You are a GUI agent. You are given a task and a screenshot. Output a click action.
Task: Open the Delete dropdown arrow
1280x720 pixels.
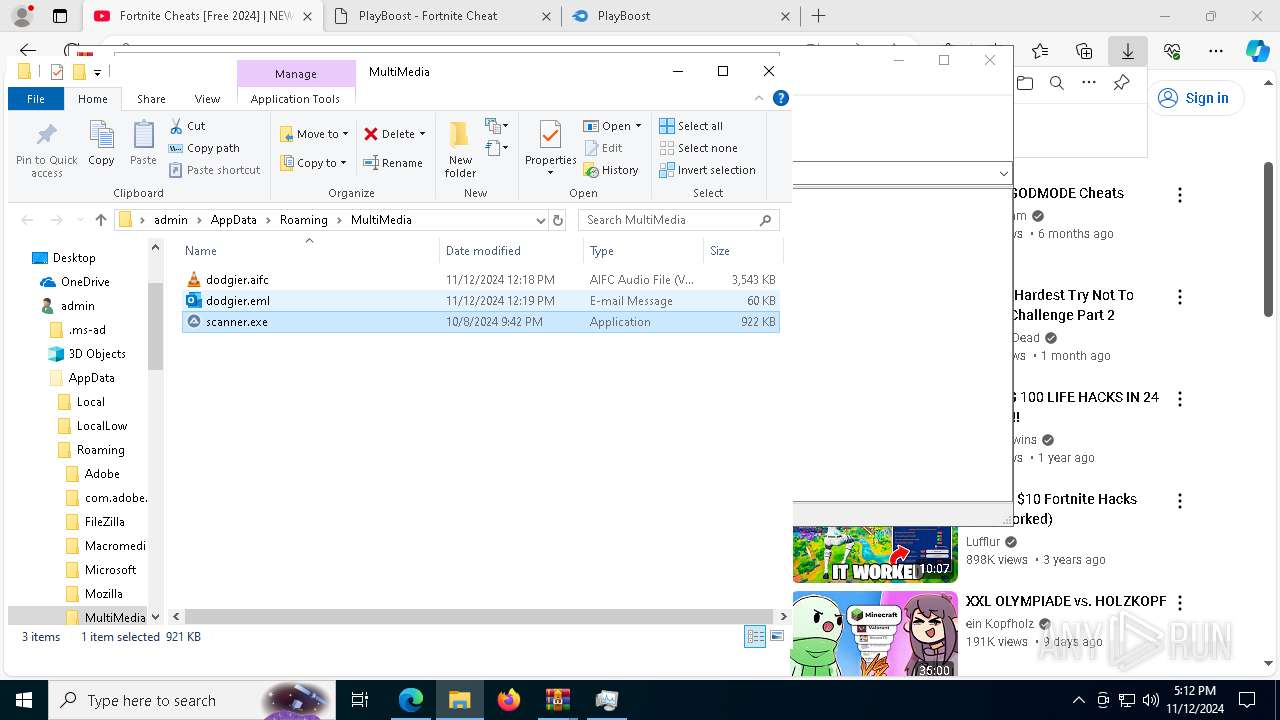click(x=422, y=134)
